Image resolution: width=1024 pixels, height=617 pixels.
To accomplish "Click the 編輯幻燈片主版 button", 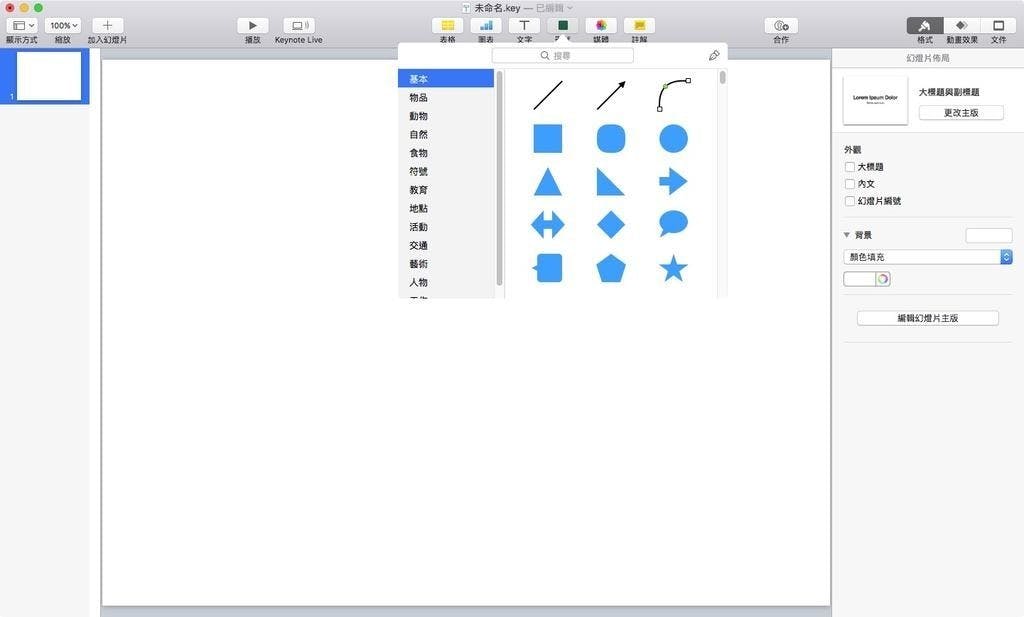I will (927, 318).
